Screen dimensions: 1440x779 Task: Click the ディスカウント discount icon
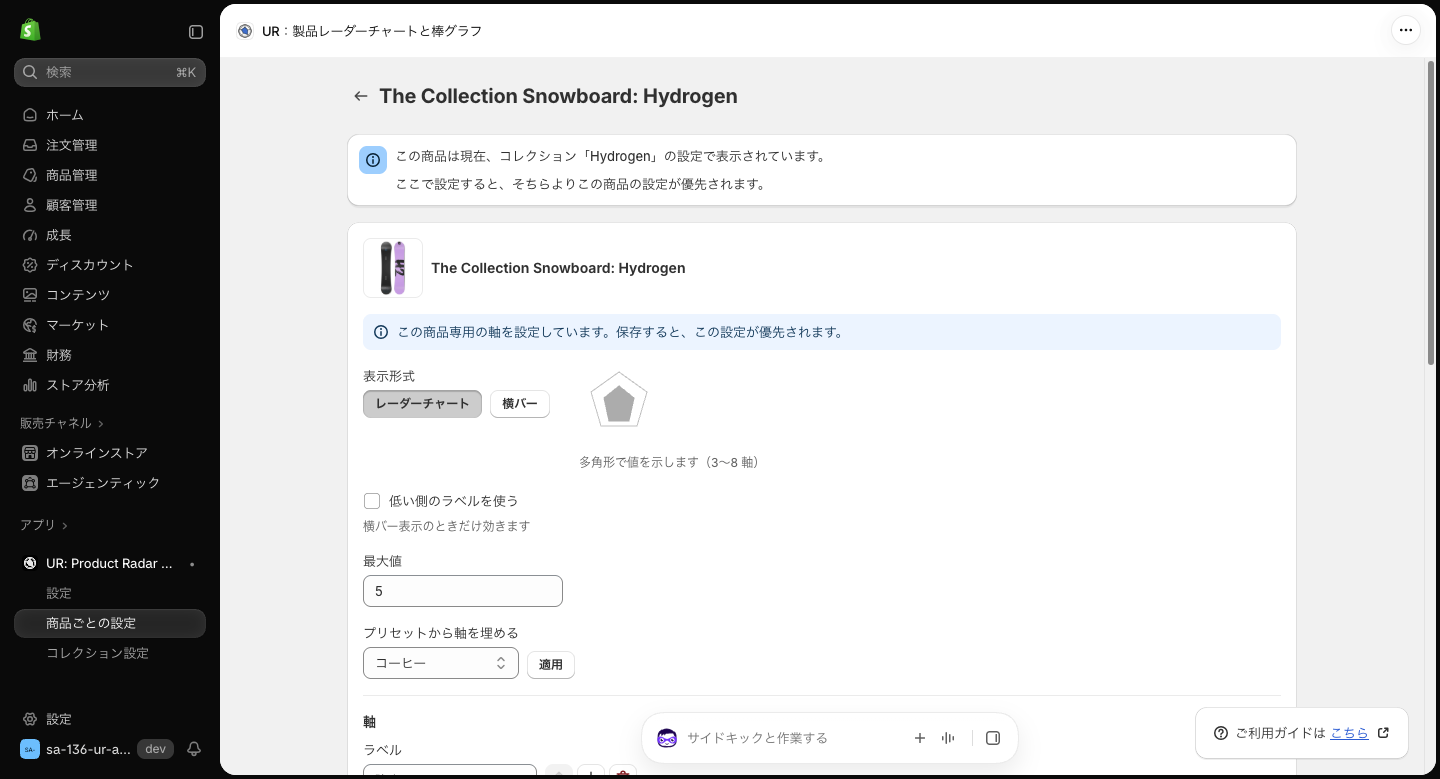30,265
